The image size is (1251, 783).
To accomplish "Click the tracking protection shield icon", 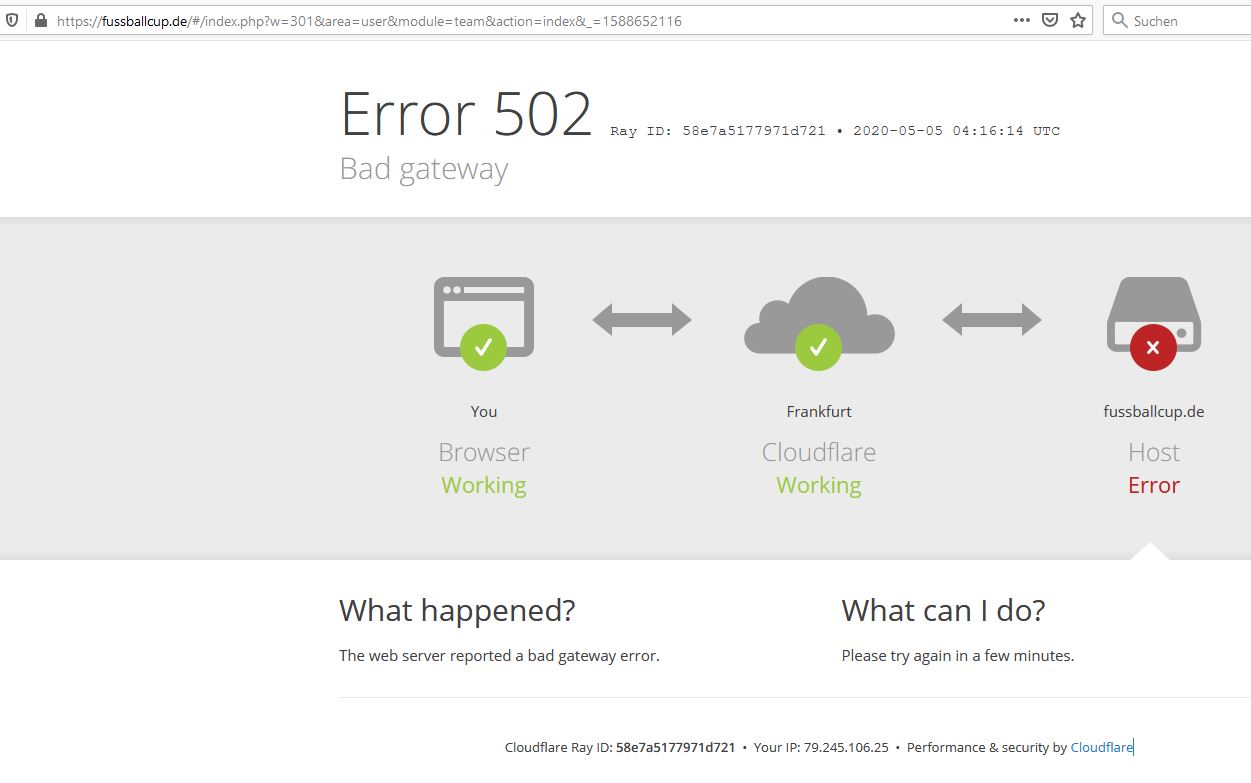I will click(12, 20).
